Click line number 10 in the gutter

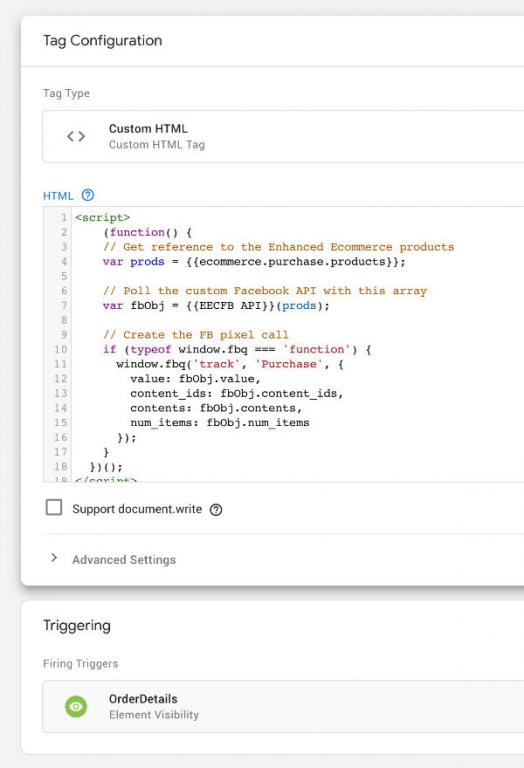[60, 349]
